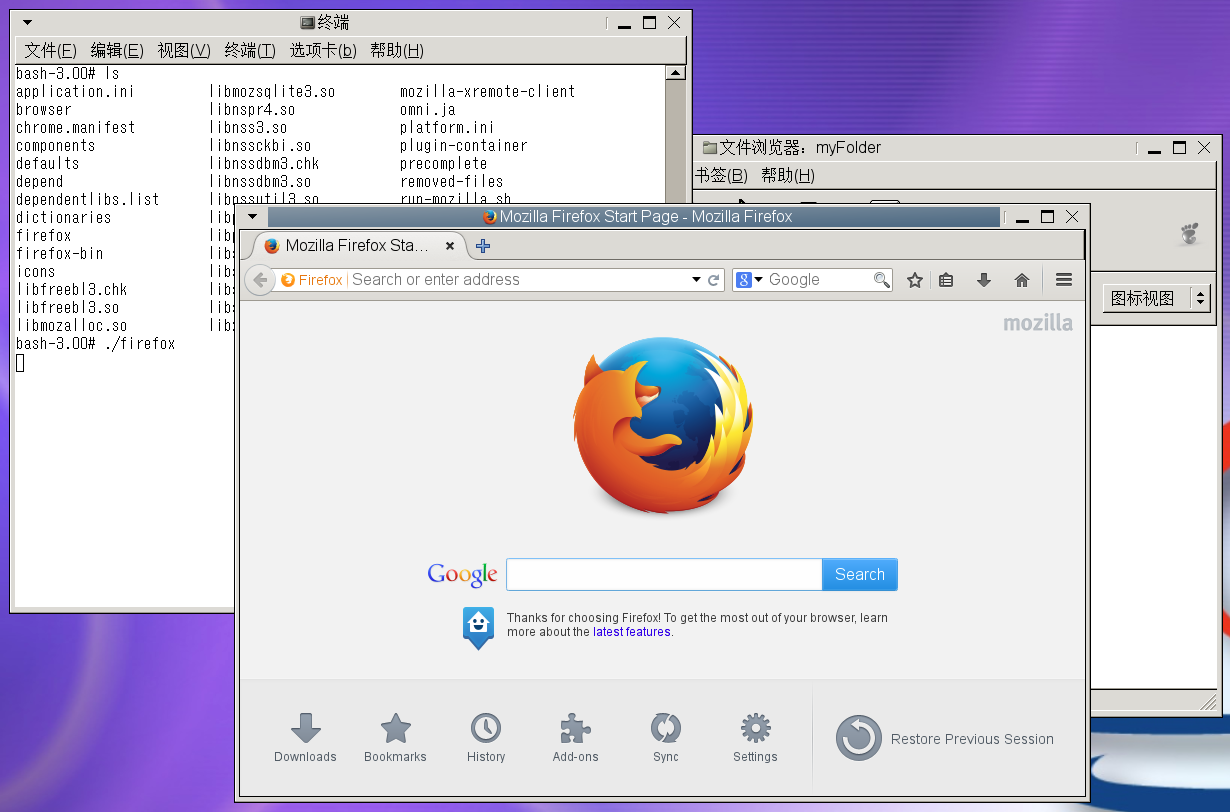Open search engine selector dropdown
Viewport: 1230px width, 812px height.
(x=750, y=280)
